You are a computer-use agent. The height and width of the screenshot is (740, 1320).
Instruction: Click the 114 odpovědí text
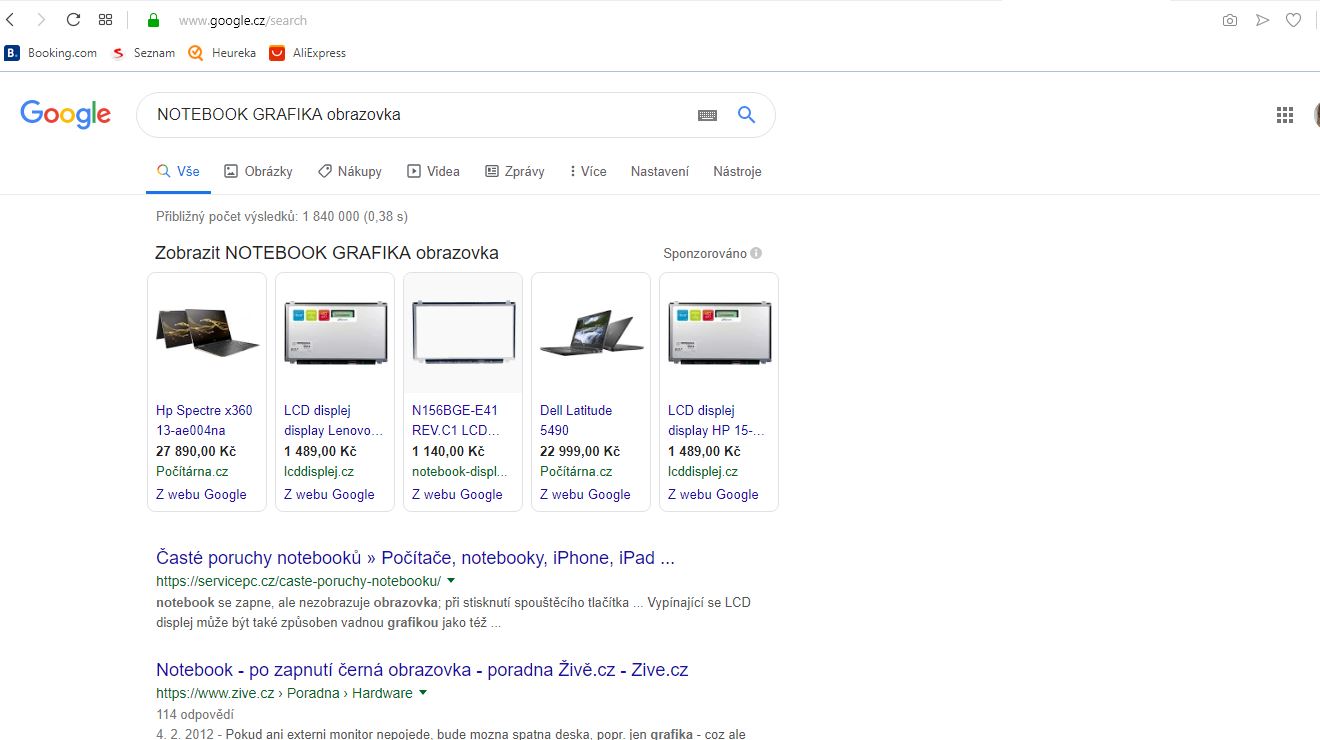click(195, 714)
